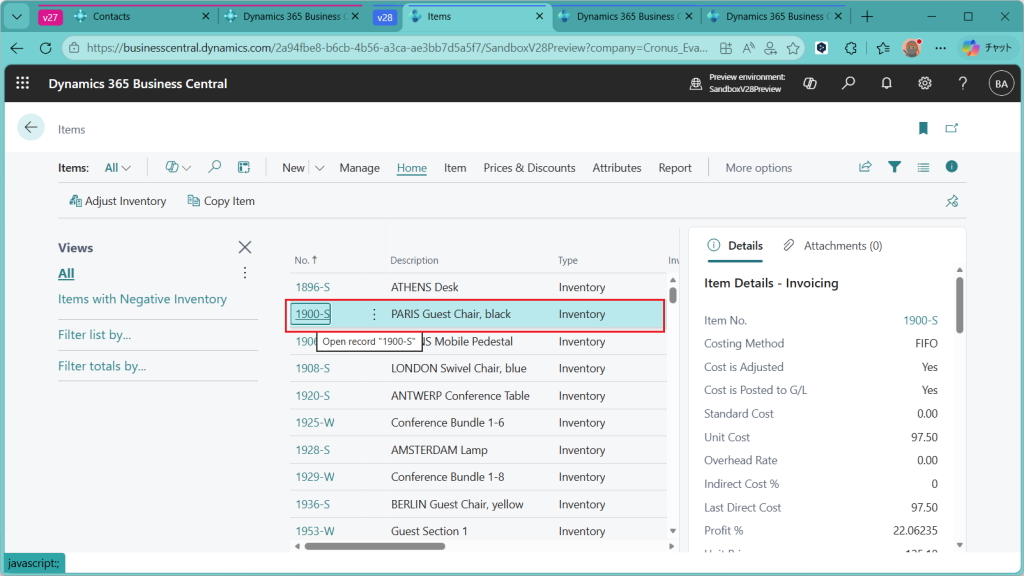Click the item list horizontal scrollbar
1024x576 pixels.
[x=374, y=546]
